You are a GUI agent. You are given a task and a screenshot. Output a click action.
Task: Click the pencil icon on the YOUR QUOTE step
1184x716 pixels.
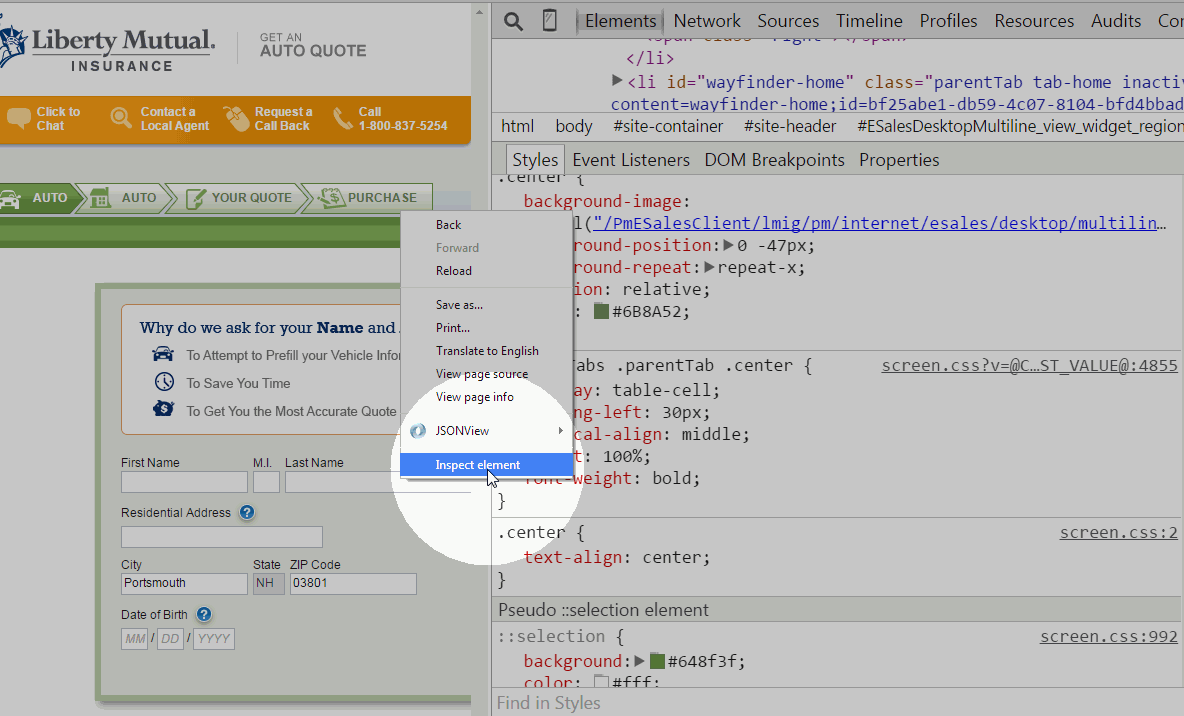pos(196,198)
